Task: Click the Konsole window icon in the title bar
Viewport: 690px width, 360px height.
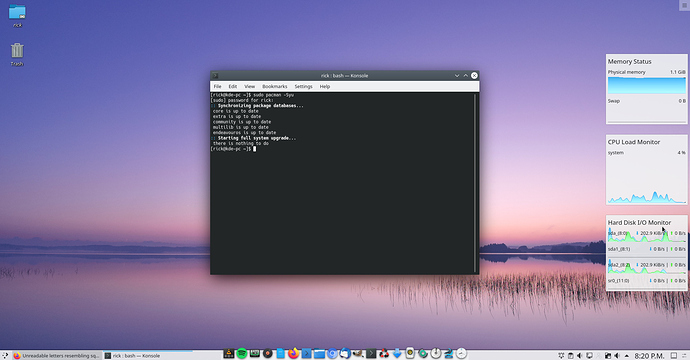Action: coord(215,76)
